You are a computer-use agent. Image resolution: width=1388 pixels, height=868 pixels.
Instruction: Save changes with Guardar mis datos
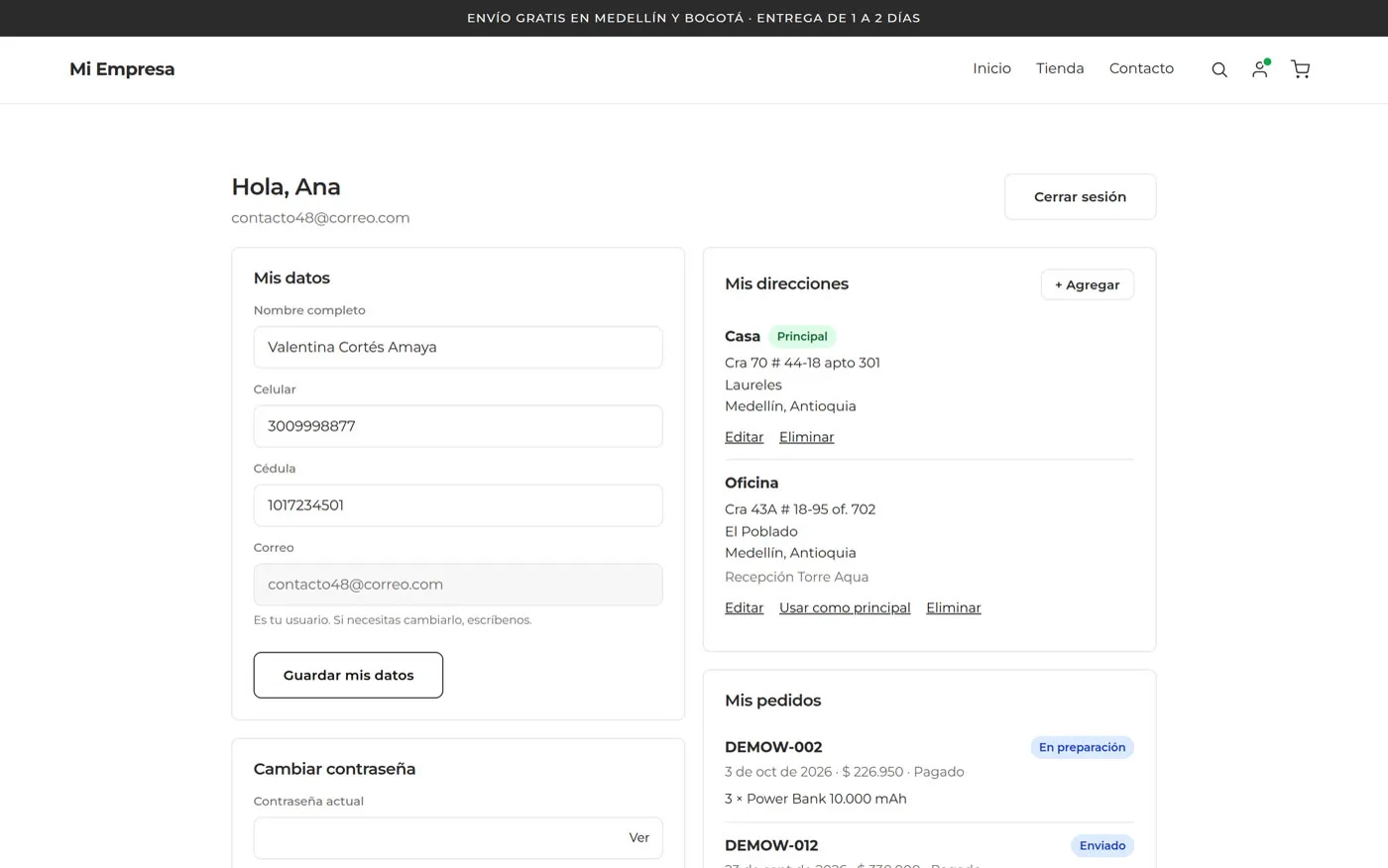tap(348, 675)
